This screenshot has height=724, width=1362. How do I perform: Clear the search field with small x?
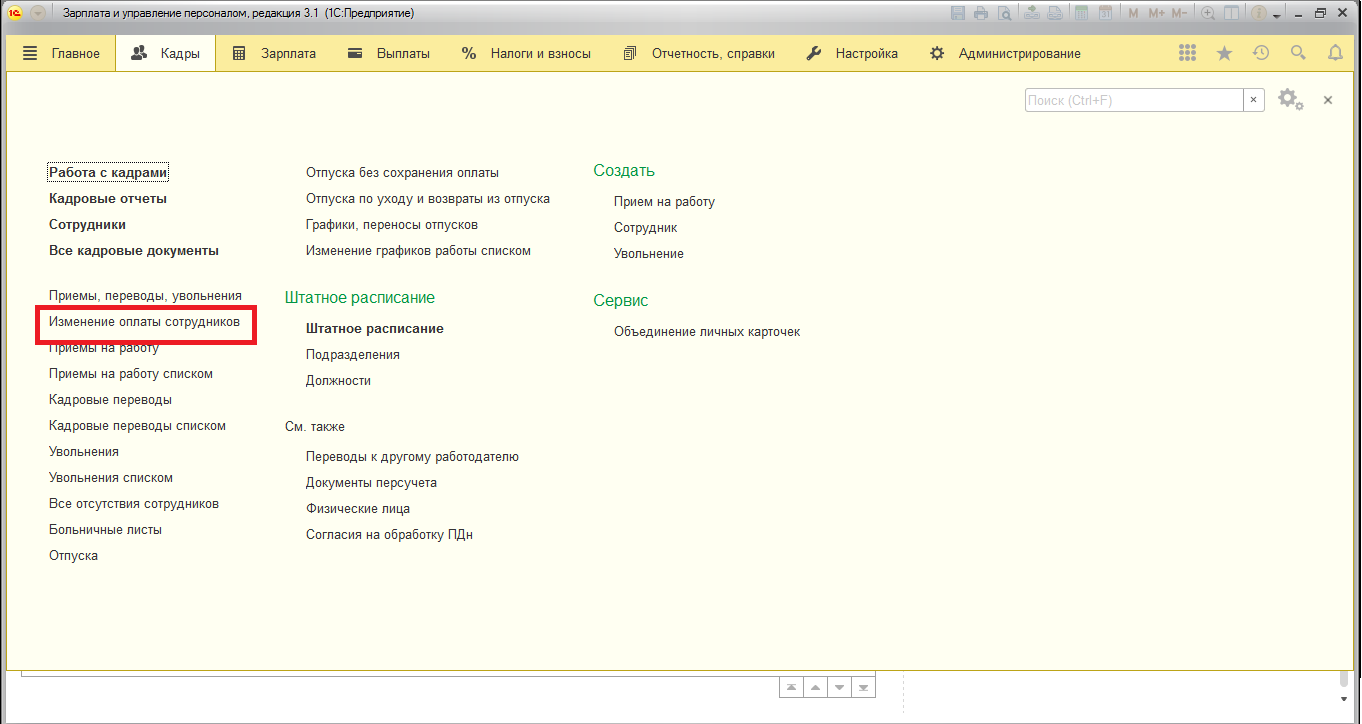(1254, 100)
